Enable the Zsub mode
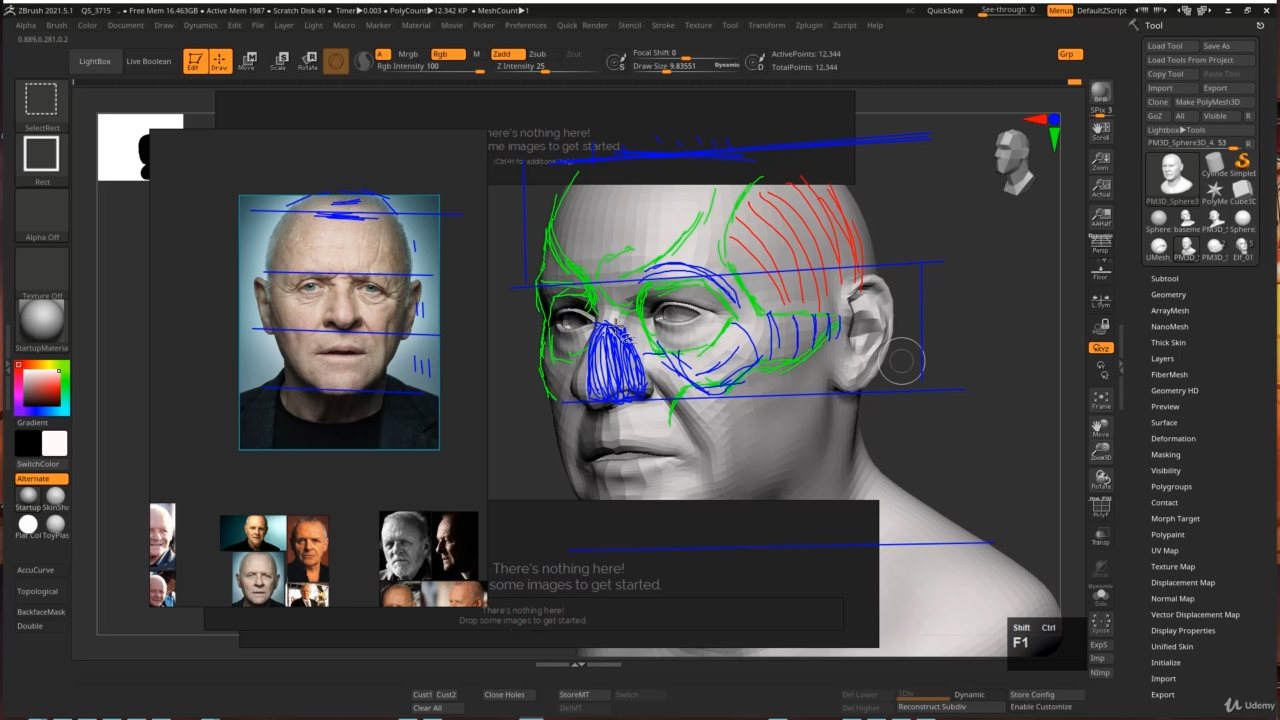Viewport: 1280px width, 720px height. [x=538, y=54]
